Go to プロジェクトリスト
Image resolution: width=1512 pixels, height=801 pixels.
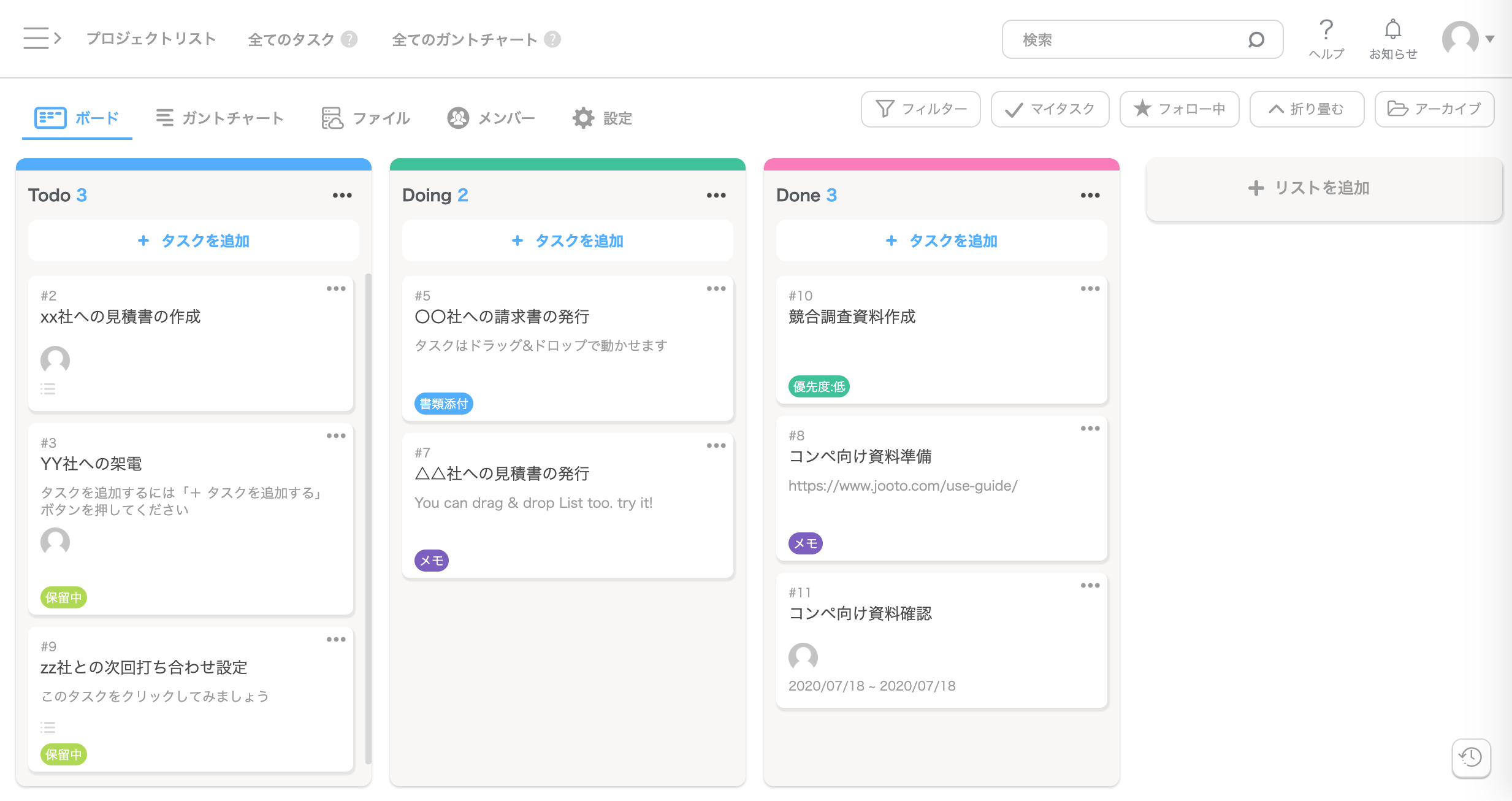pyautogui.click(x=151, y=39)
